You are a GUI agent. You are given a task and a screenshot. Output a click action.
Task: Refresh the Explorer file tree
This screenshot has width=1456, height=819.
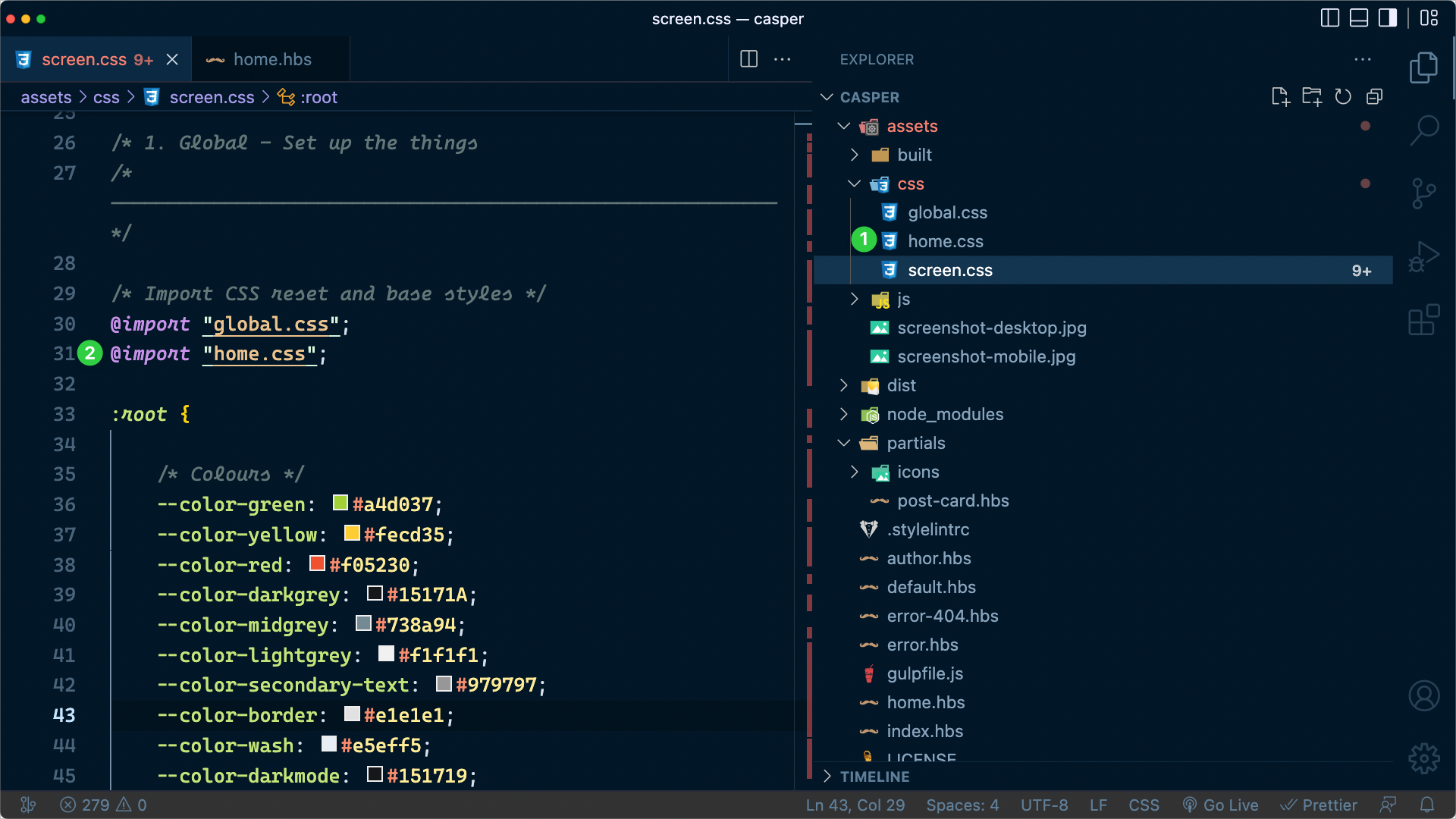1343,97
